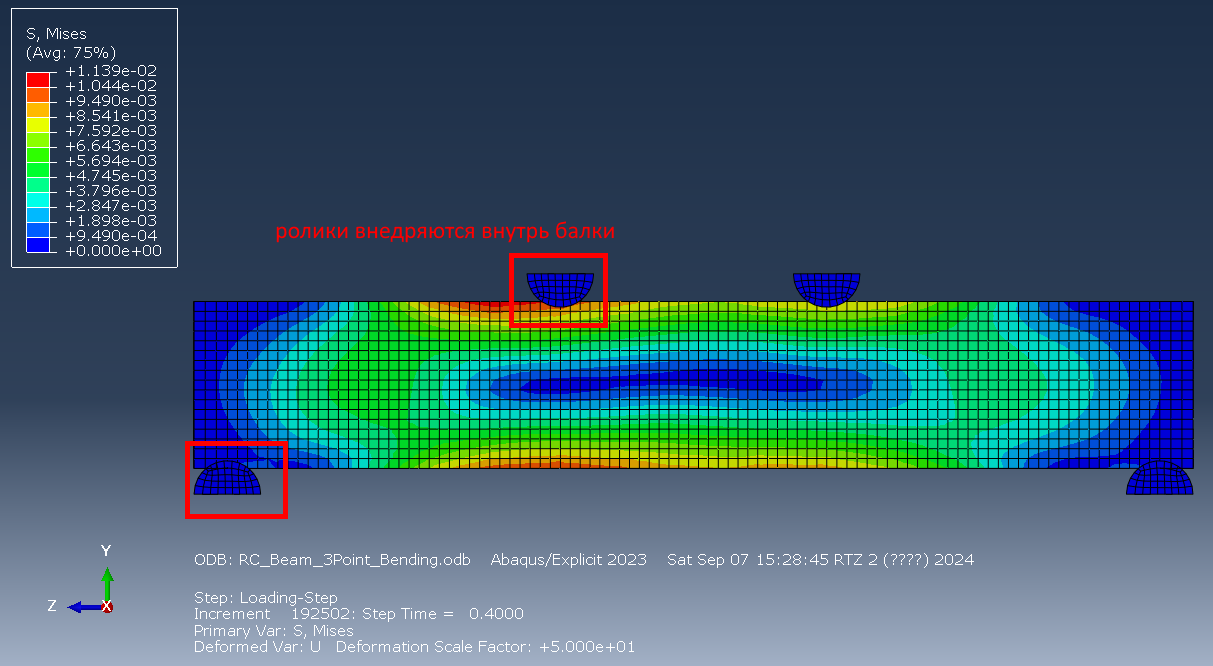Click the legend value +7.592e-03

pos(111,131)
